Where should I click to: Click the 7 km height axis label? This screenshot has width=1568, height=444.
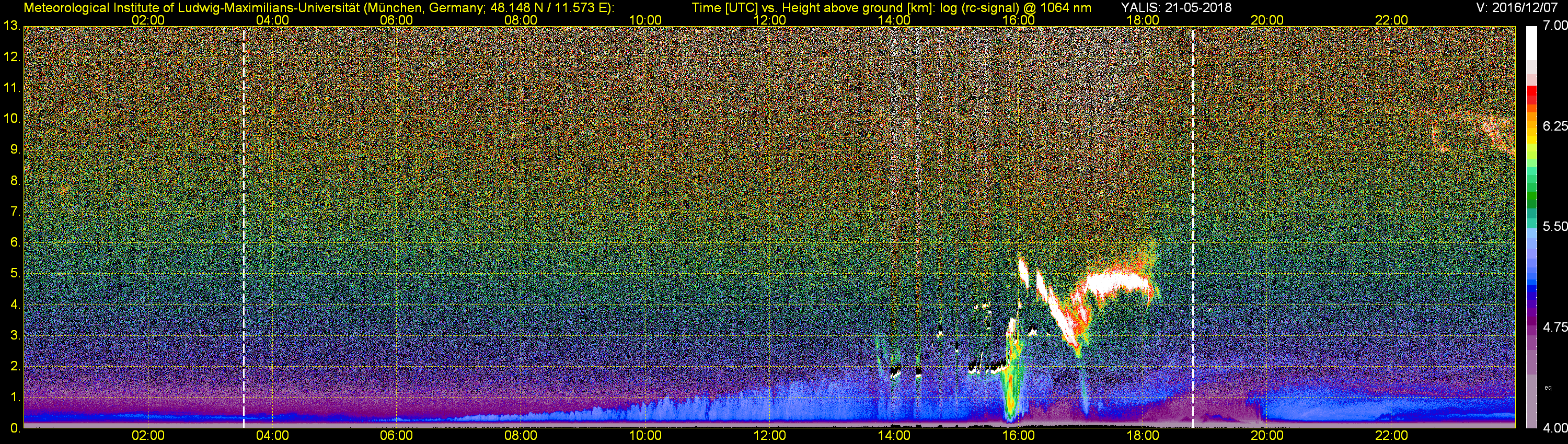tap(15, 212)
